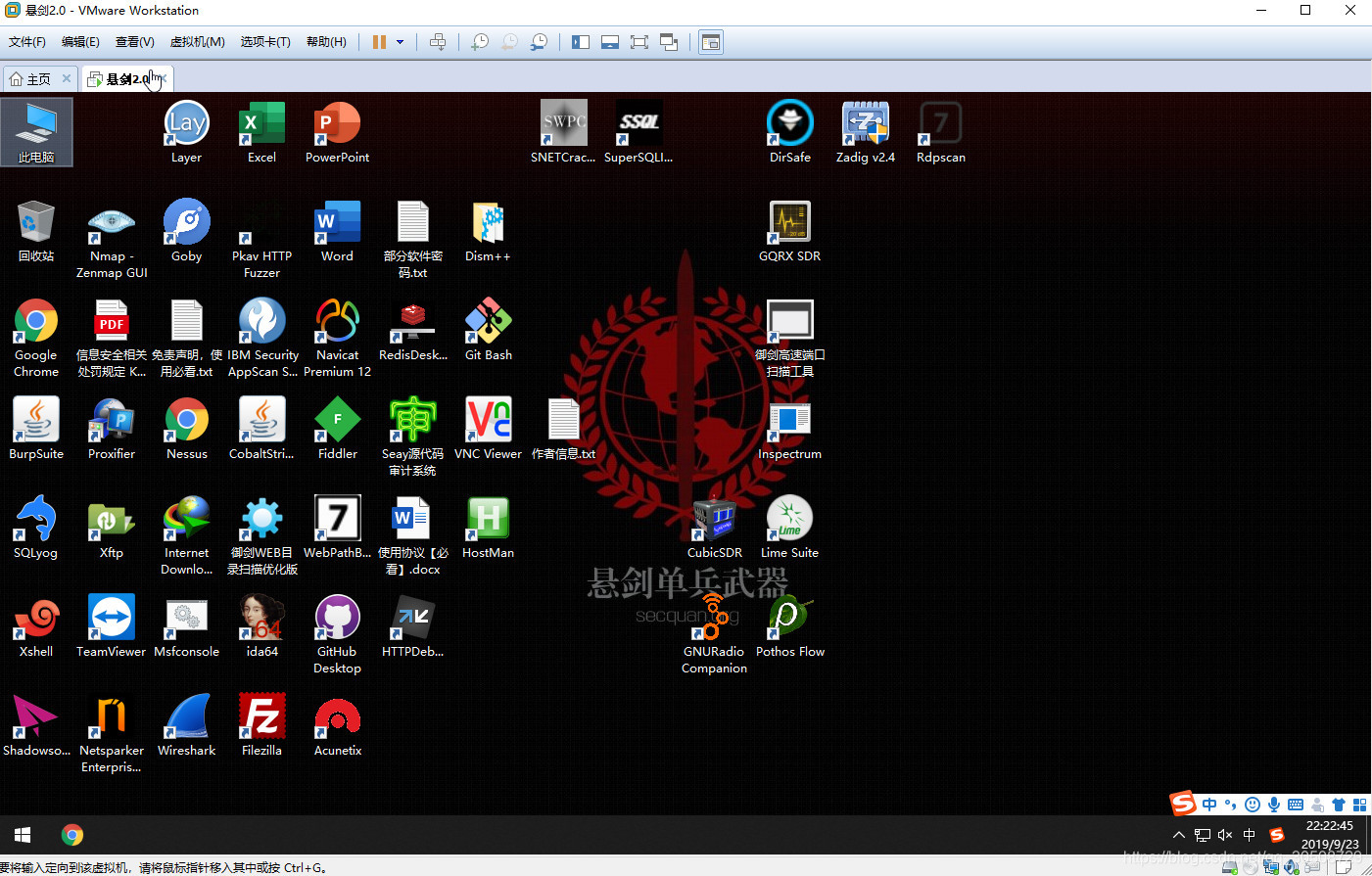Open the BurpSuite desktop shortcut
The height and width of the screenshot is (876, 1372).
tap(36, 428)
